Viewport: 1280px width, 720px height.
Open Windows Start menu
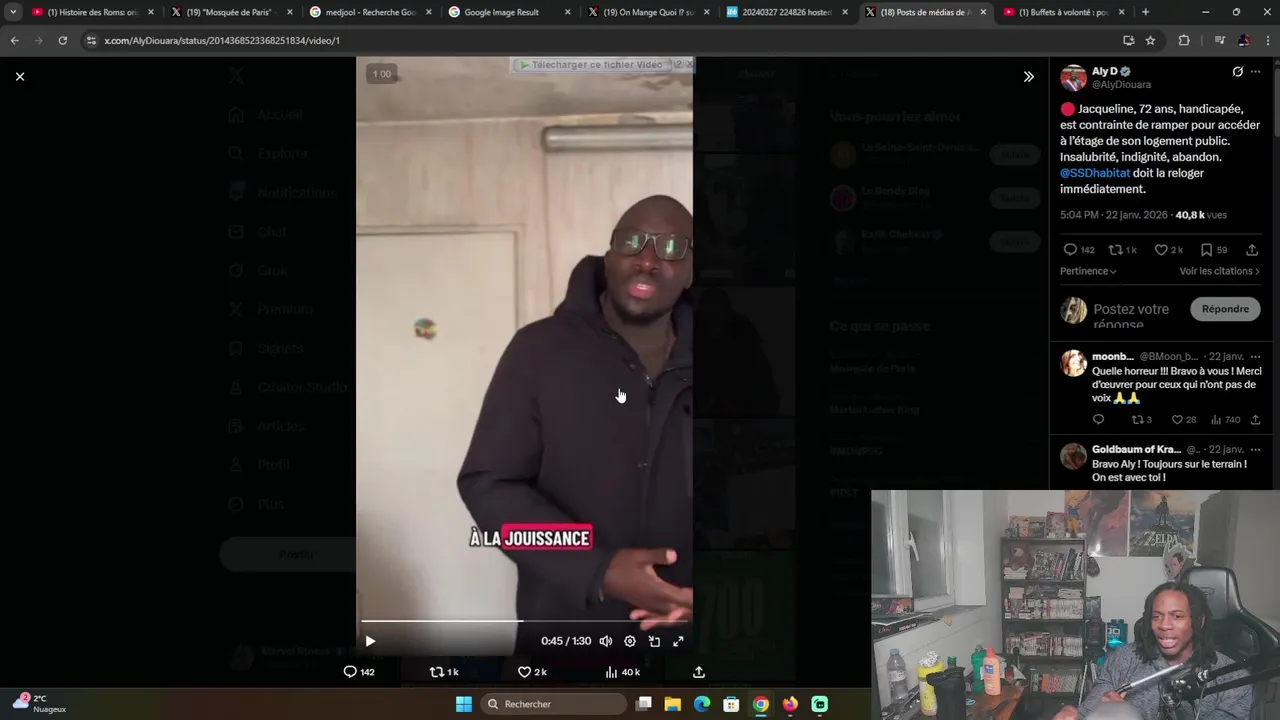click(463, 704)
